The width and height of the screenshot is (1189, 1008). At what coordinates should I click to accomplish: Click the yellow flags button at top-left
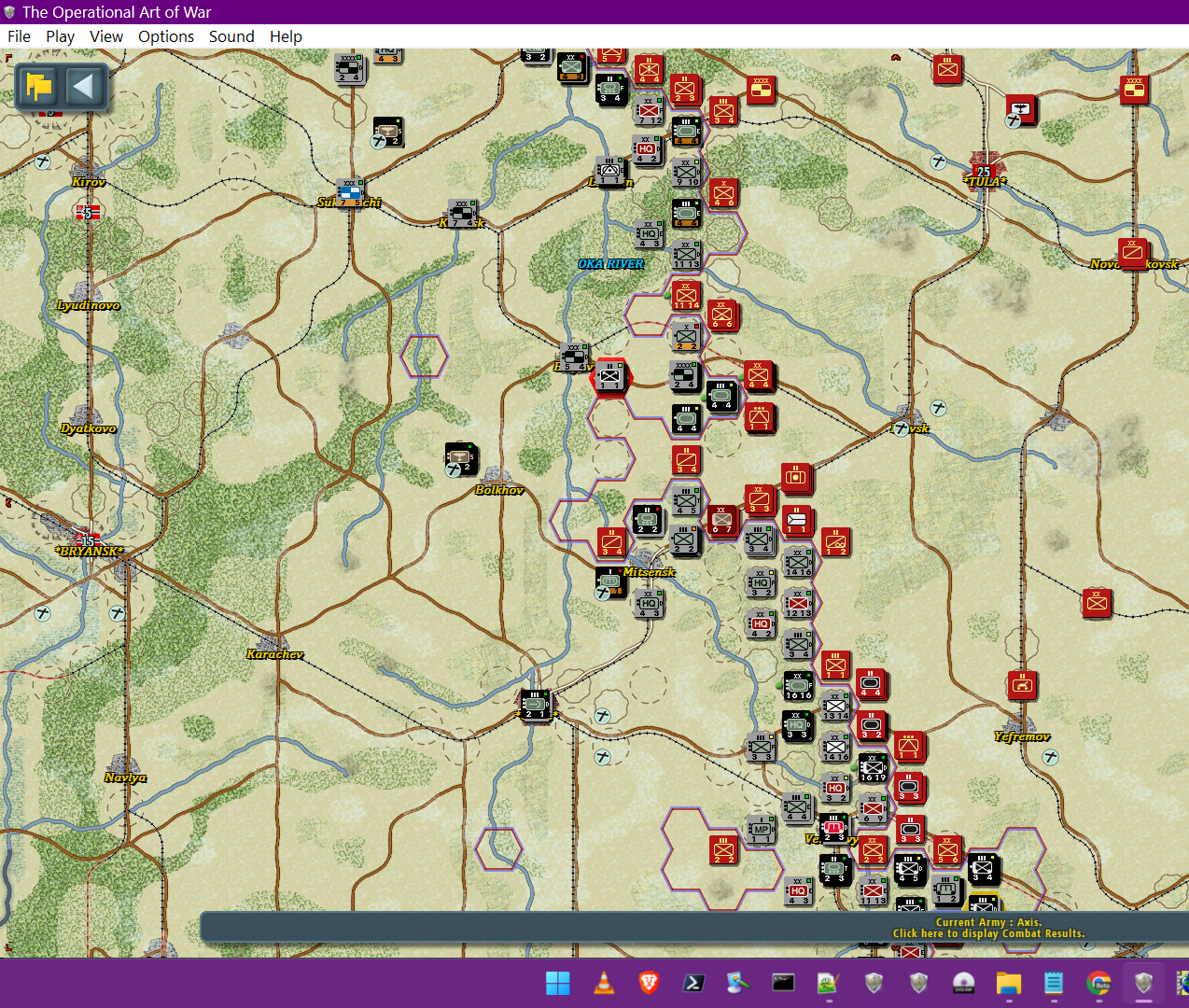click(x=39, y=87)
